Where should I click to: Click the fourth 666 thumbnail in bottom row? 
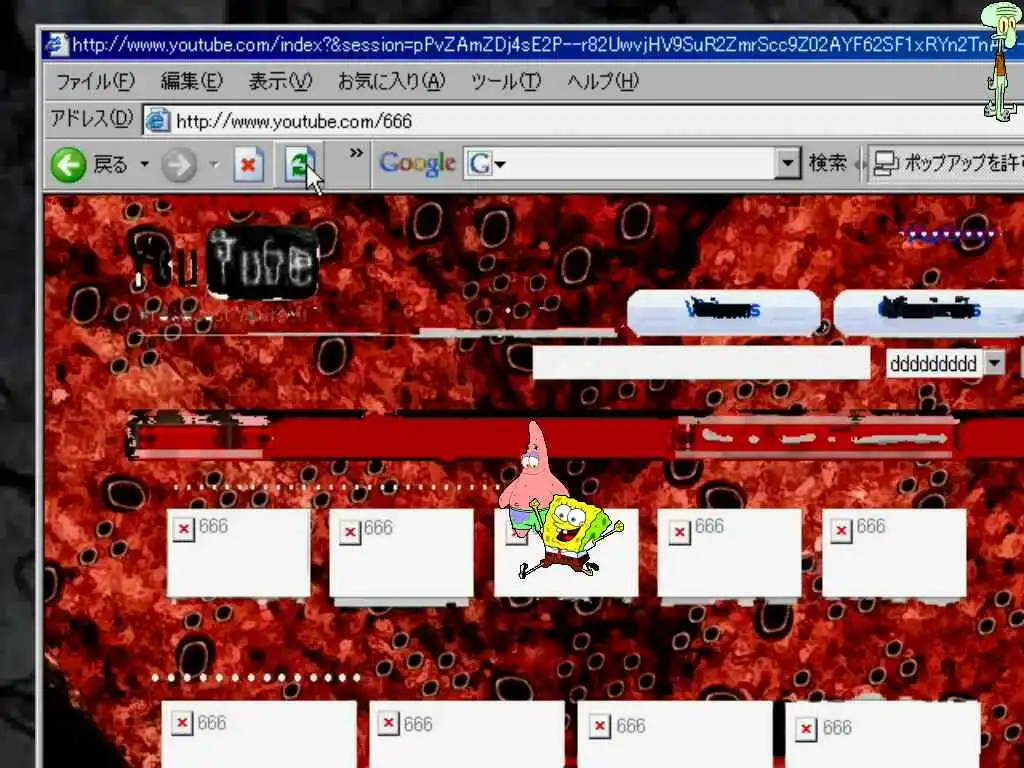(x=883, y=735)
